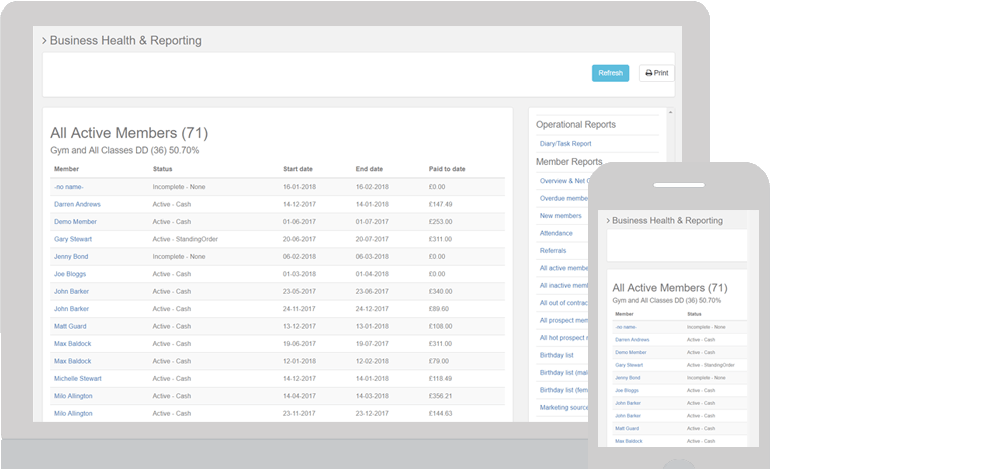Screen dimensions: 992x469
Task: Open Michelle Stewart member profile
Action: [77, 378]
